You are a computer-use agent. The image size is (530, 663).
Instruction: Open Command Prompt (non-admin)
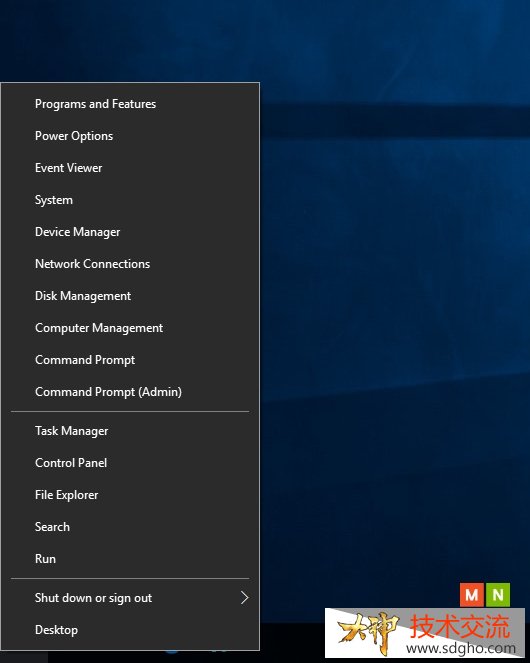[130, 360]
